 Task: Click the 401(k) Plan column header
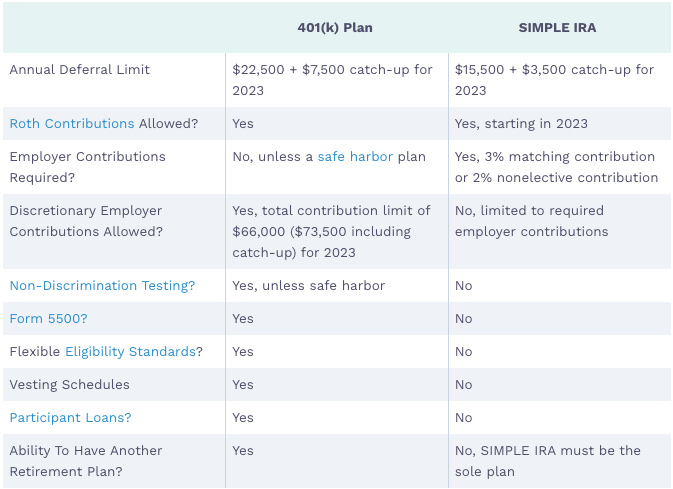[335, 28]
